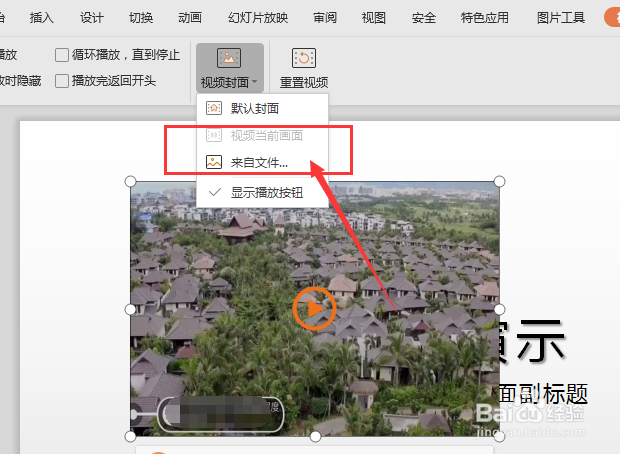Click the 重置视频 label
The image size is (620, 454).
[304, 83]
